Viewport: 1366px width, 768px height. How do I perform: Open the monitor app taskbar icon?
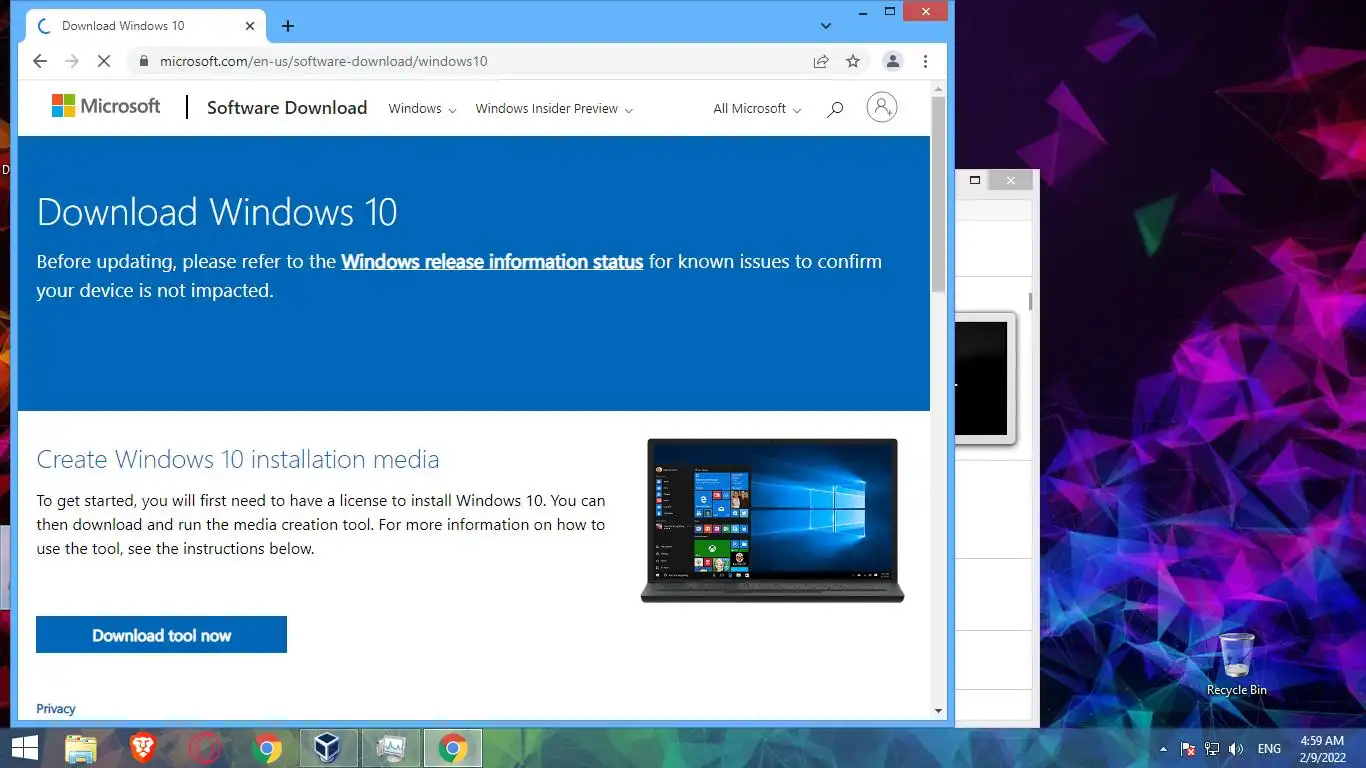[390, 748]
